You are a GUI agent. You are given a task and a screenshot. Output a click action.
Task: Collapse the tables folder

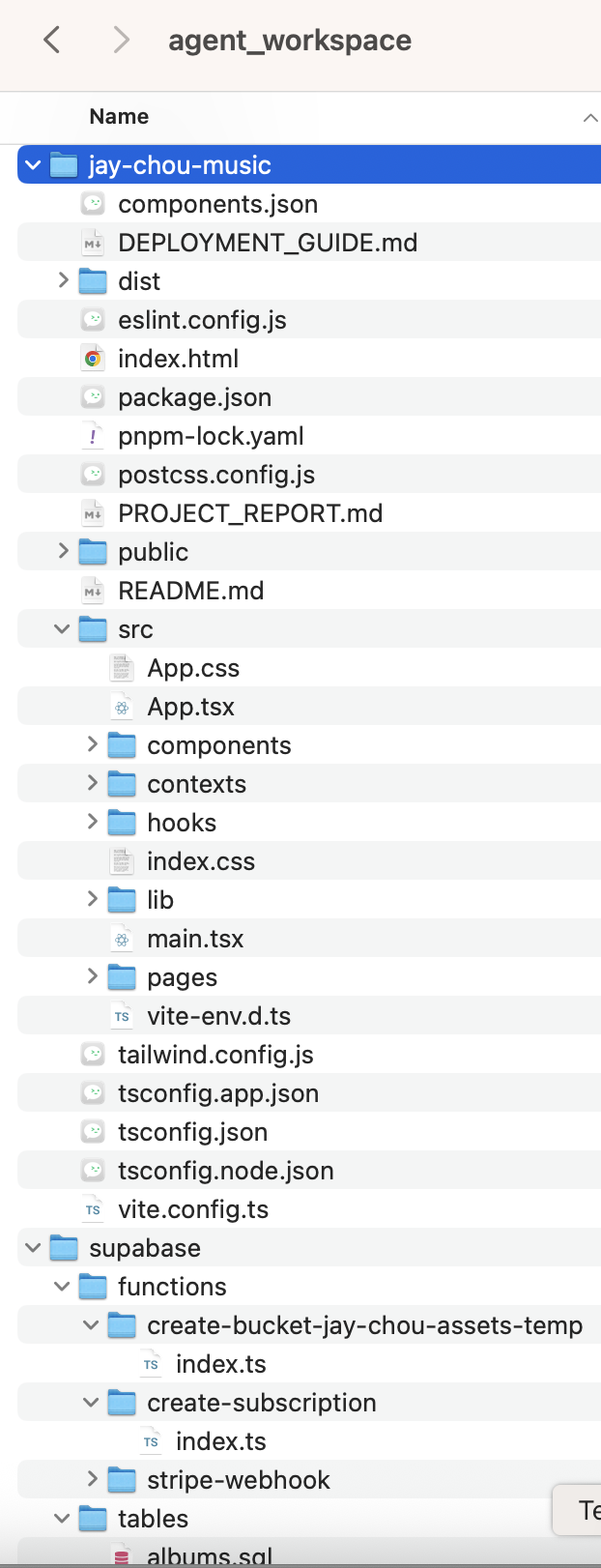click(62, 1519)
